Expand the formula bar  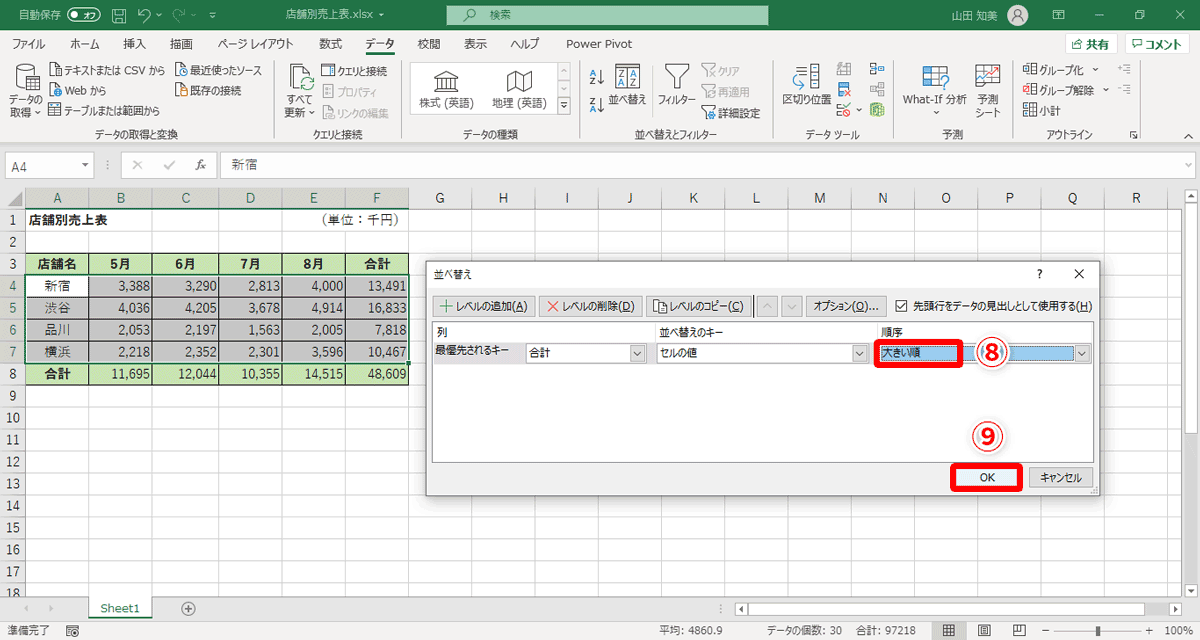(1187, 165)
